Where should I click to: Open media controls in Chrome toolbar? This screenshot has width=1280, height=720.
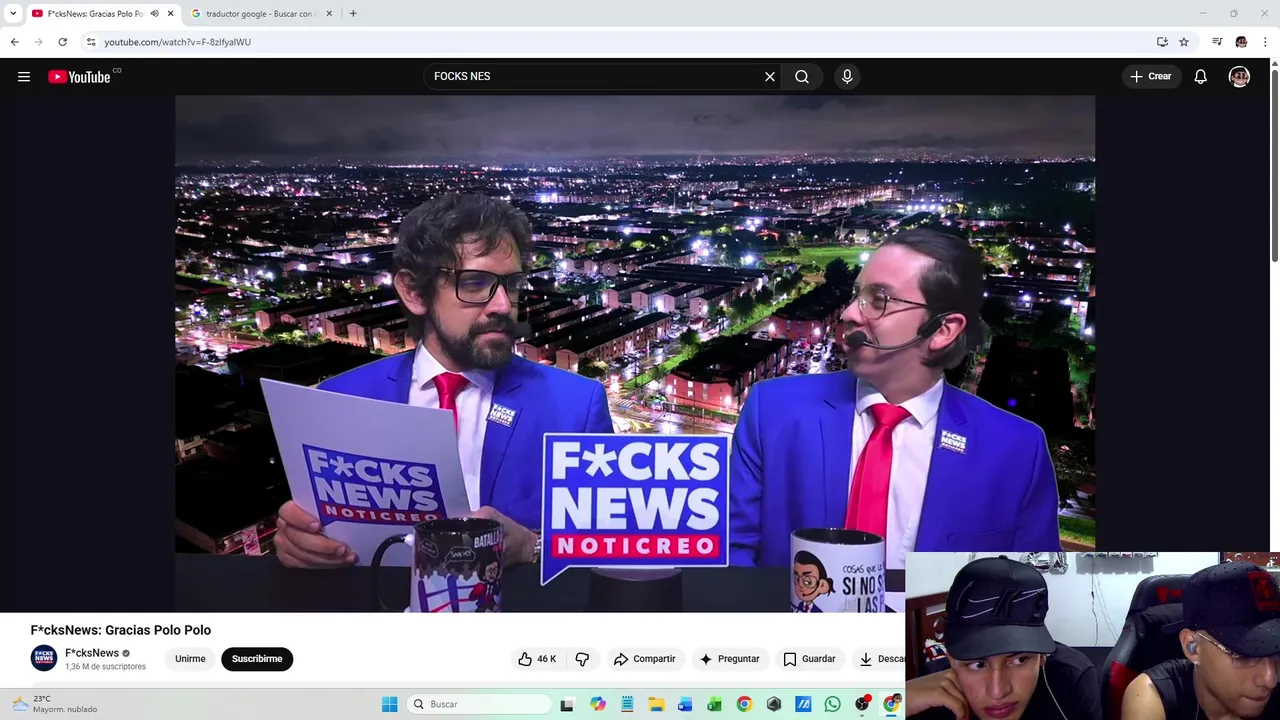click(x=1217, y=42)
